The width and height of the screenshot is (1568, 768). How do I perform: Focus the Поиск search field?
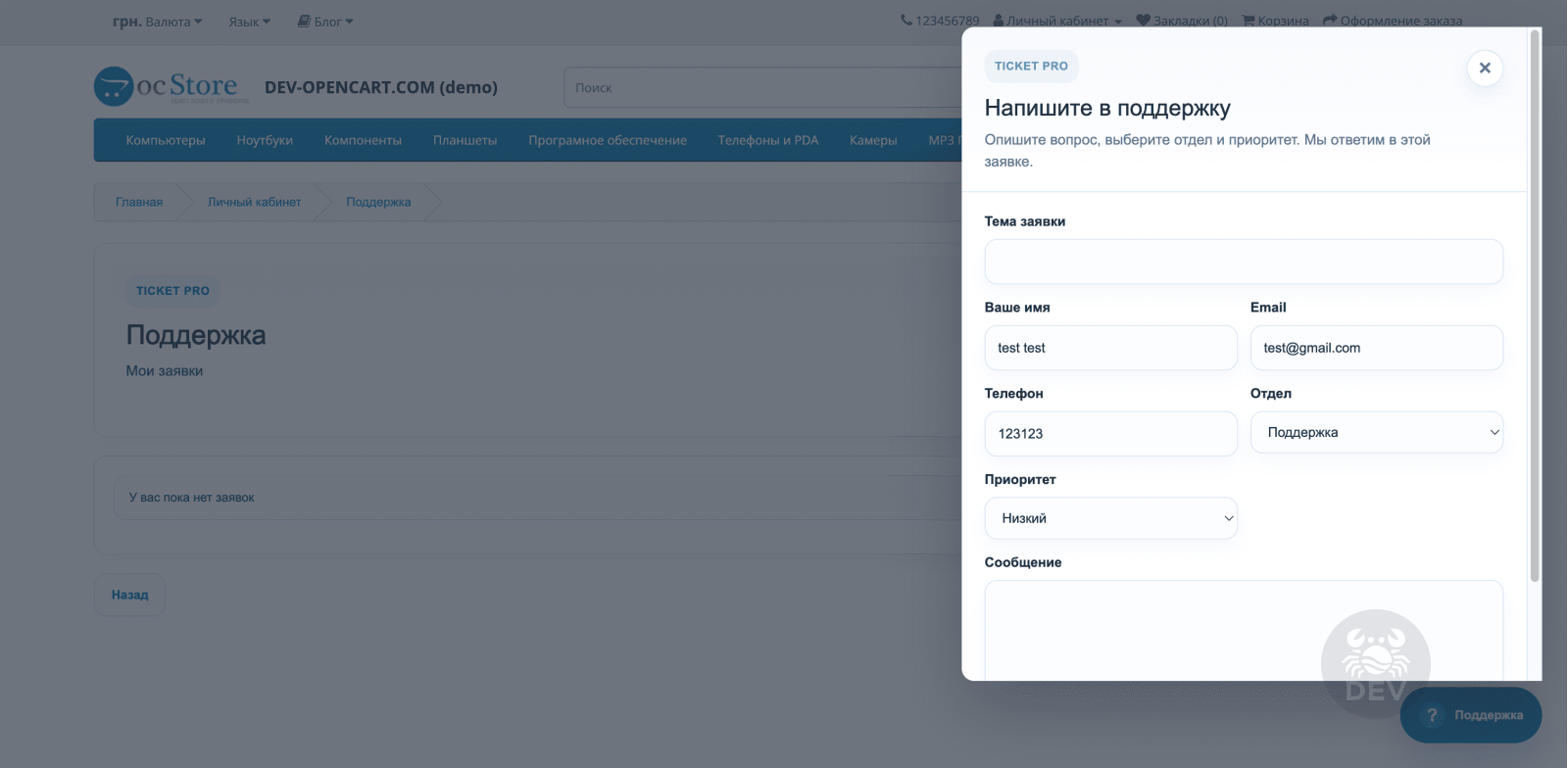(x=762, y=87)
